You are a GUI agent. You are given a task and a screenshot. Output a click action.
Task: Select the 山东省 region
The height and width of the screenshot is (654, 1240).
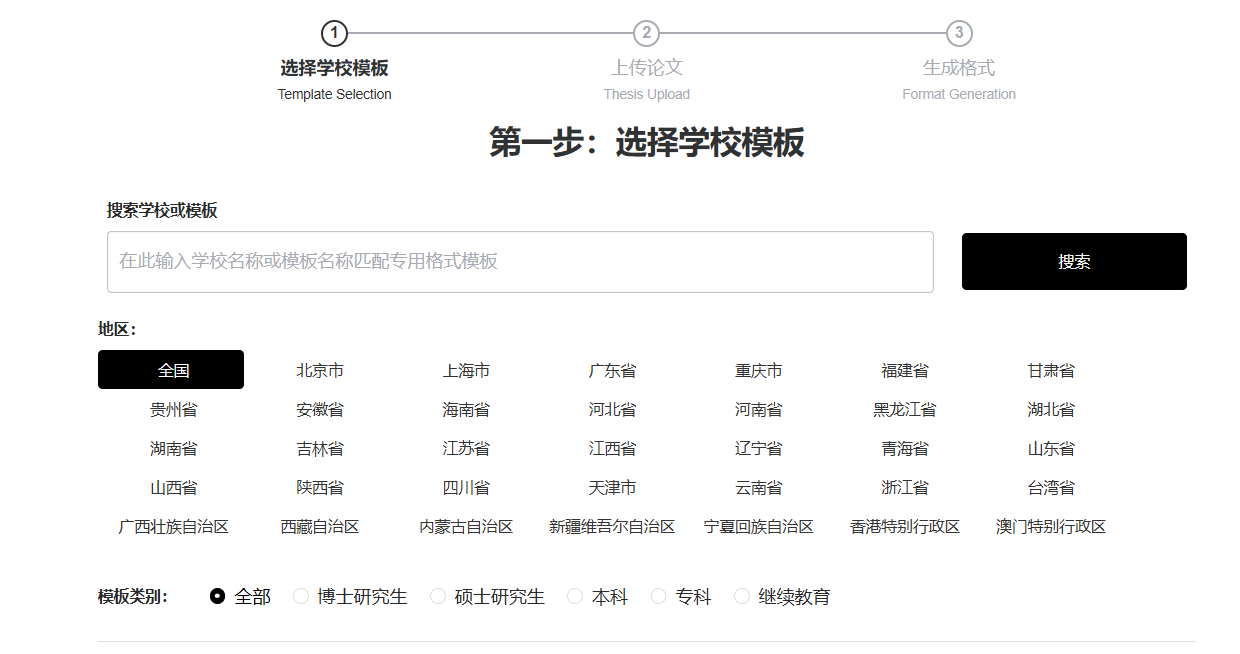[1051, 448]
